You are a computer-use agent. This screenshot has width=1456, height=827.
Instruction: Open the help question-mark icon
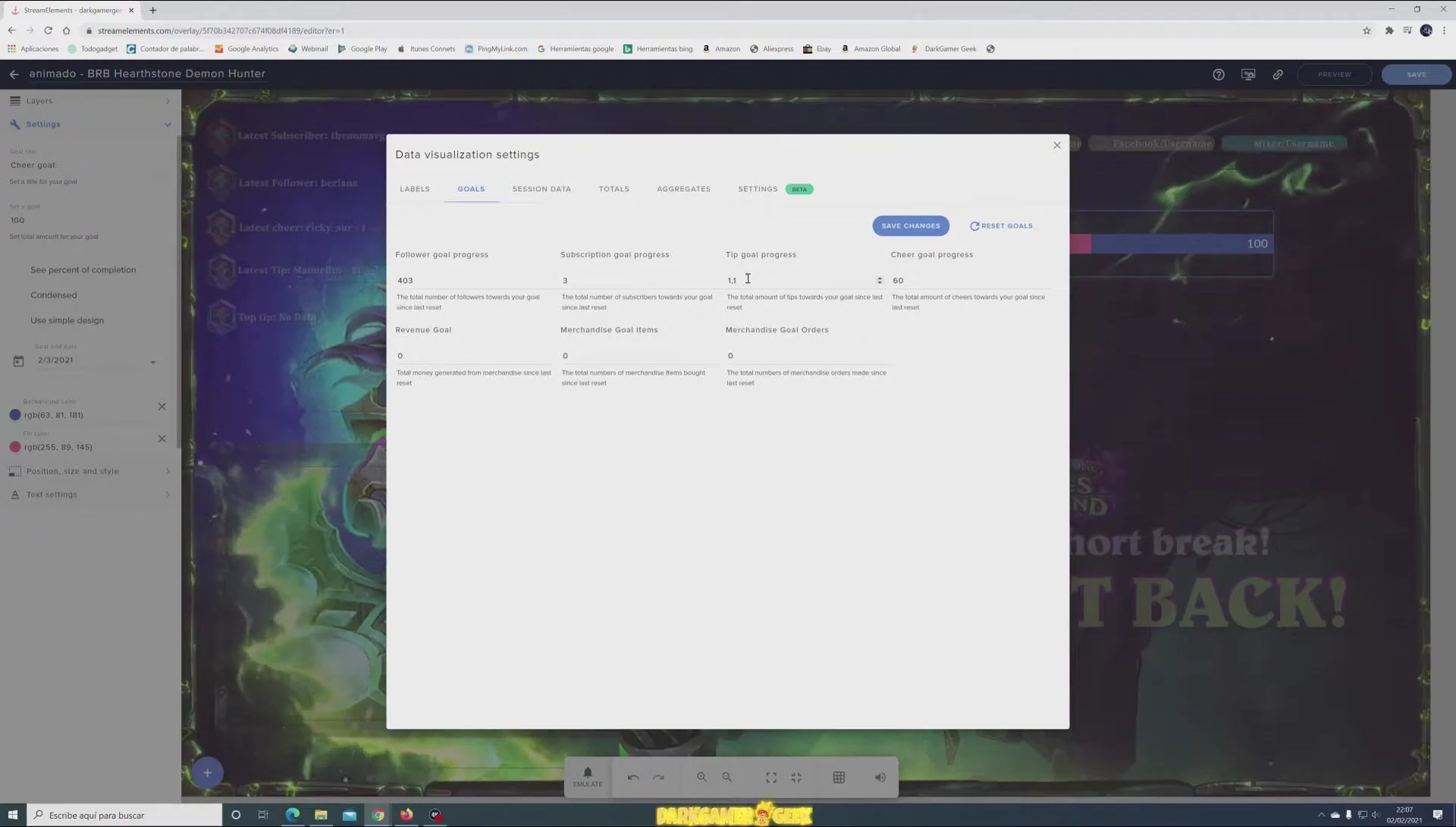tap(1219, 74)
